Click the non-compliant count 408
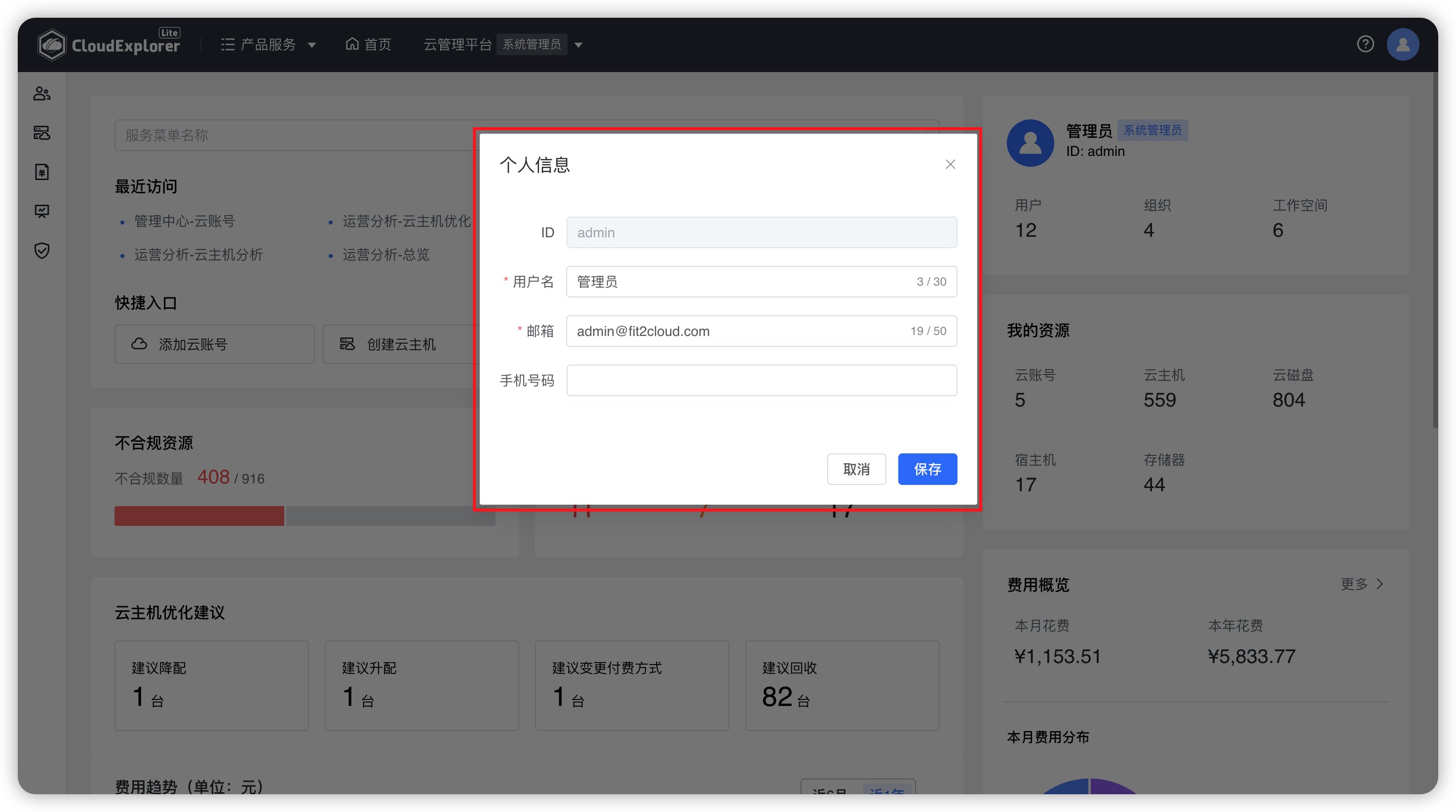 (x=213, y=477)
